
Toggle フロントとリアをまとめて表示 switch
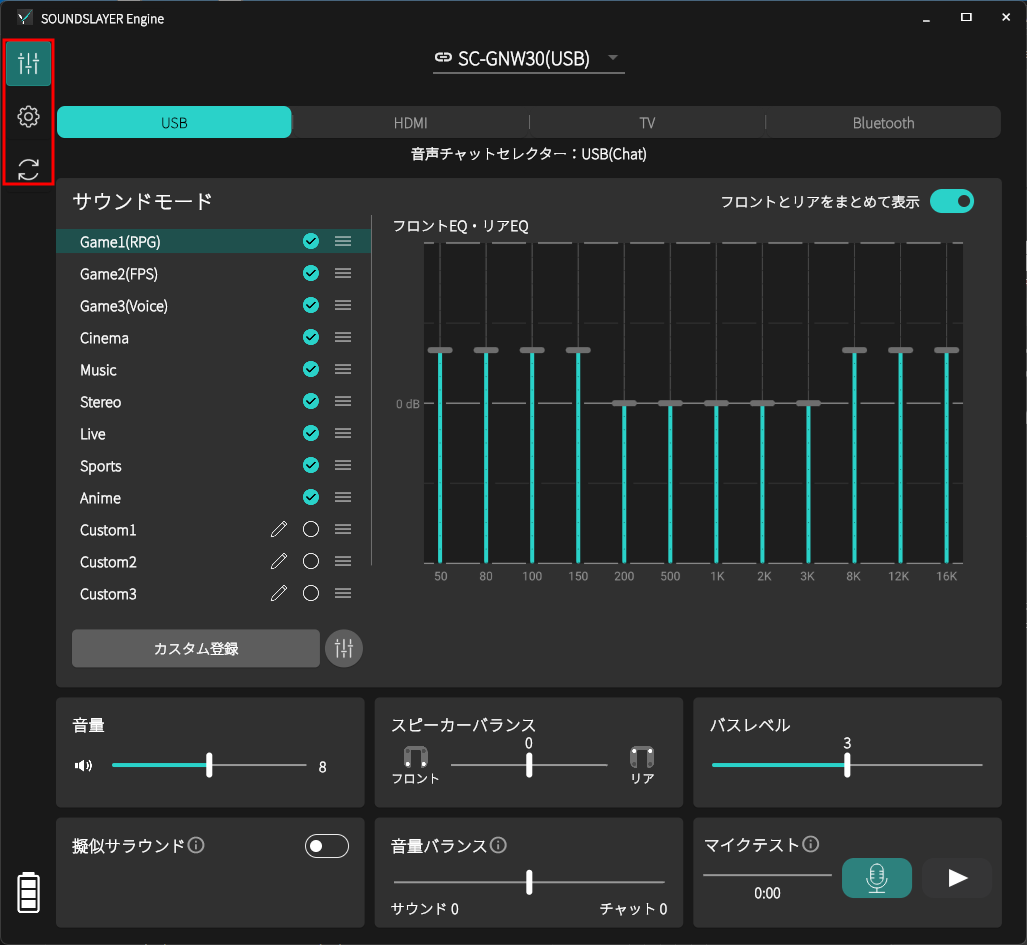coord(951,201)
